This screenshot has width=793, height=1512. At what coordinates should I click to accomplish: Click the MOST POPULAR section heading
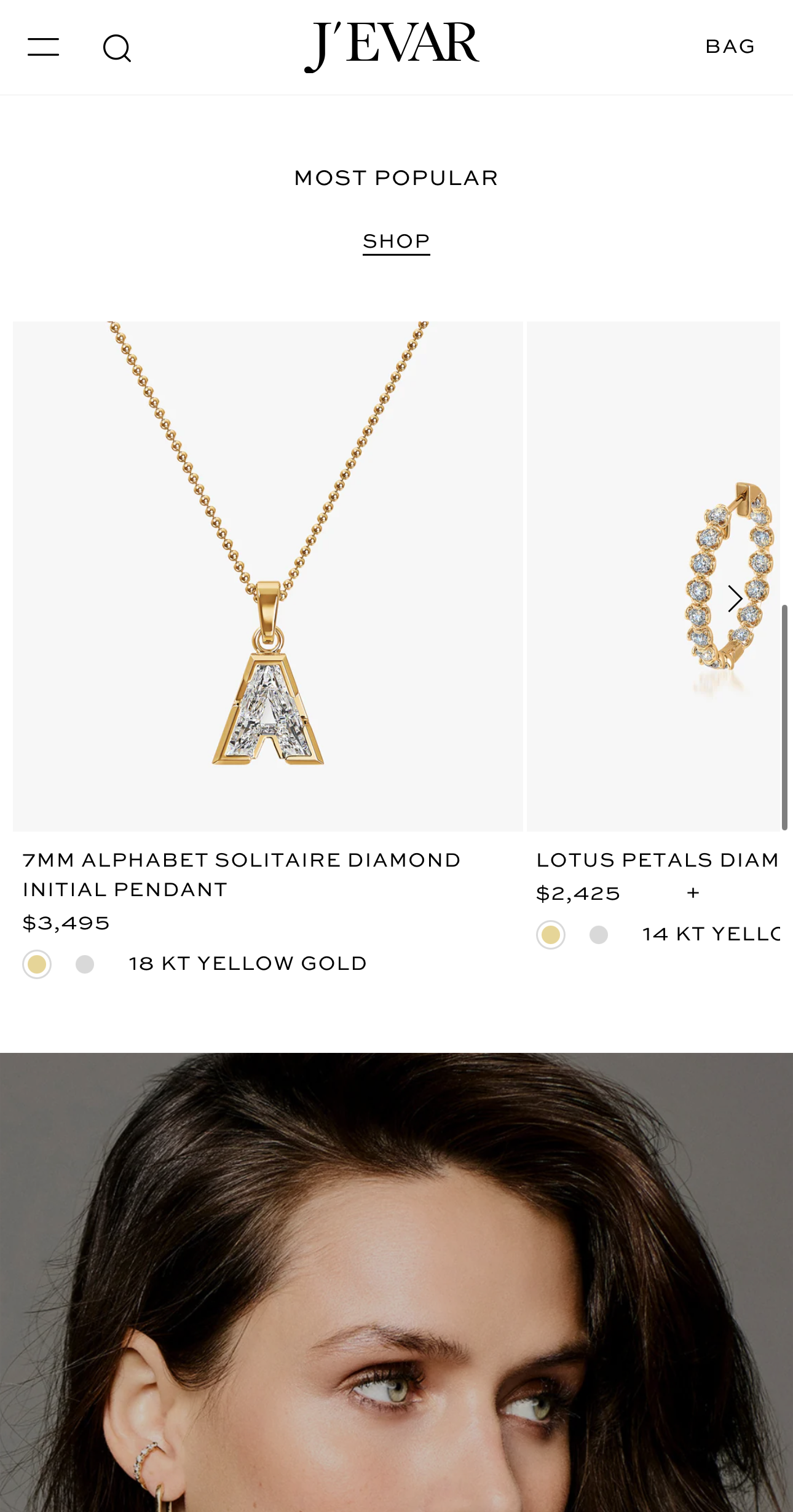(x=396, y=178)
